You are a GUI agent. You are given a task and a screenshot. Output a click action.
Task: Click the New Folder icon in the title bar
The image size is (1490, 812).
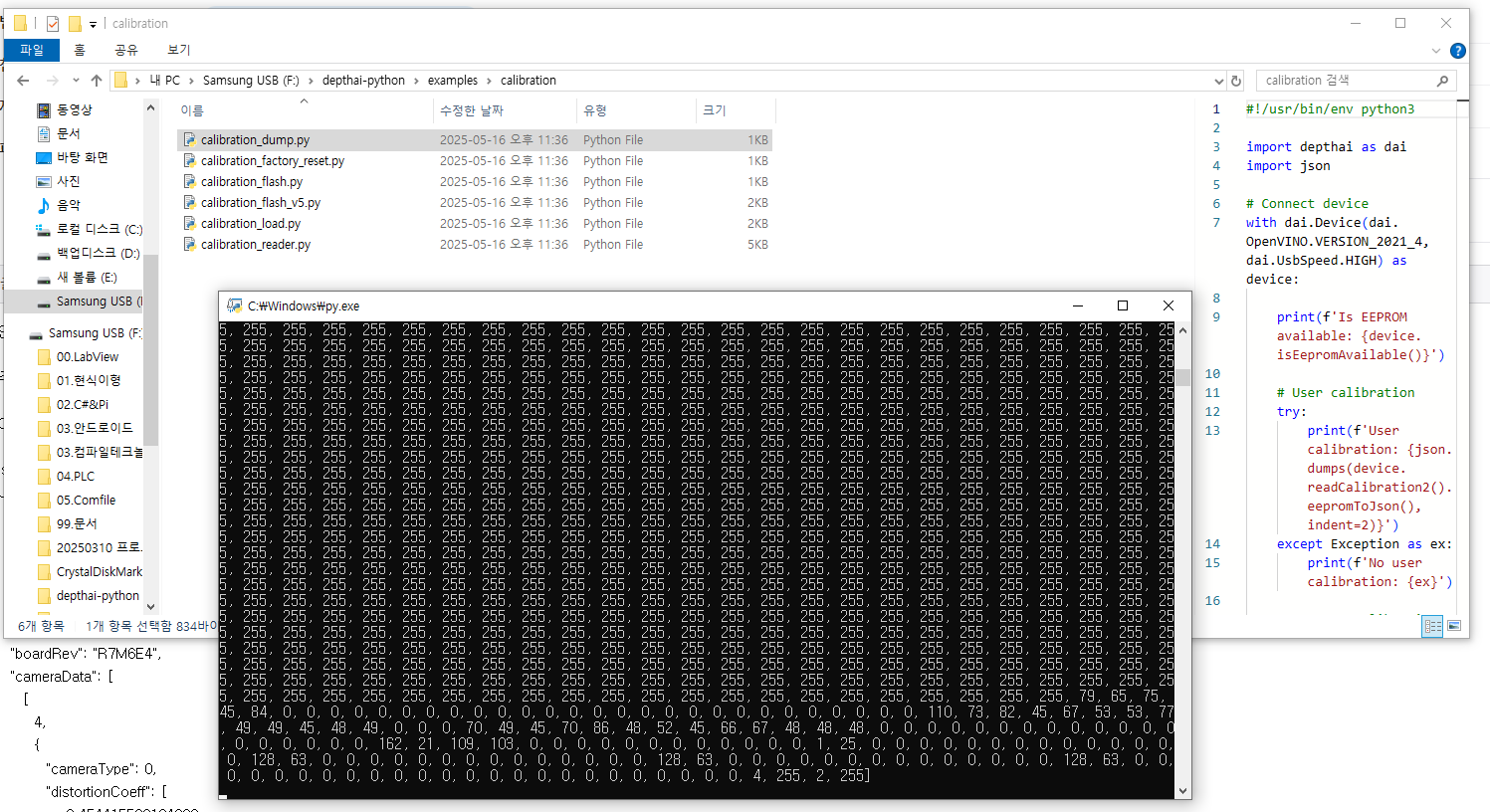click(75, 23)
